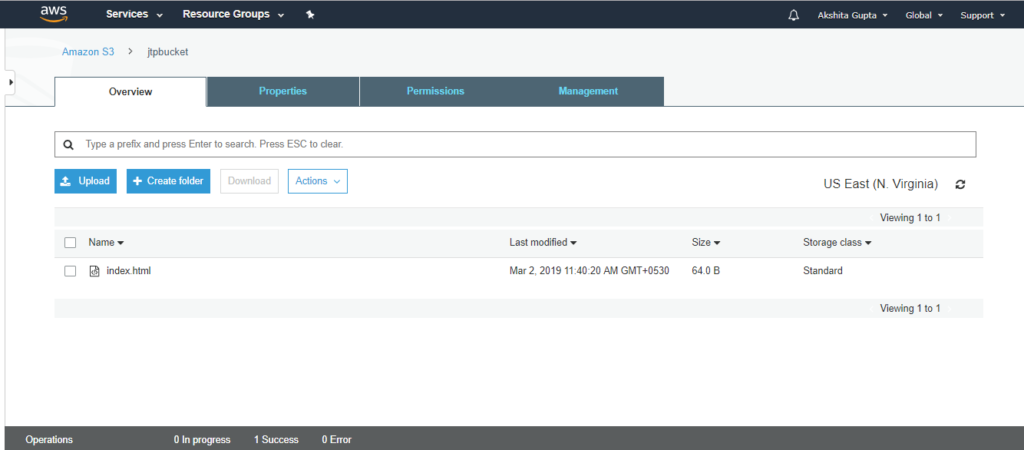Sort by the Size column

click(705, 242)
